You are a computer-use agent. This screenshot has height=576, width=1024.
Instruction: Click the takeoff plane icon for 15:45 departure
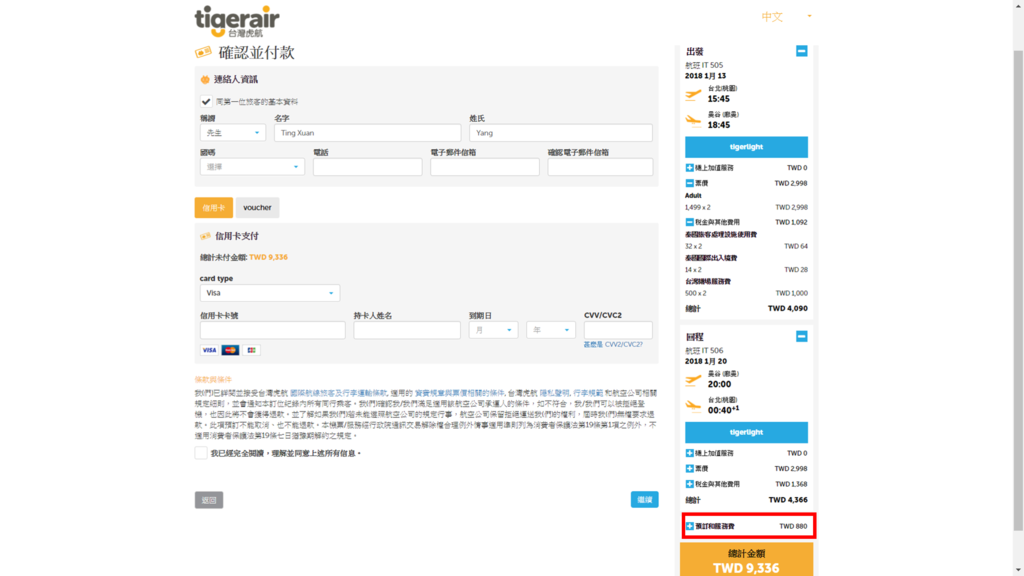pyautogui.click(x=693, y=95)
